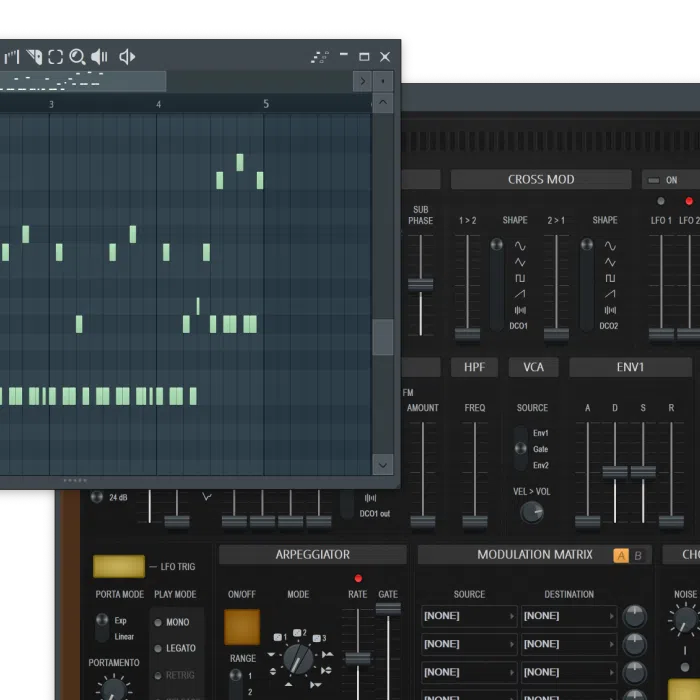Image resolution: width=700 pixels, height=700 pixels.
Task: Click the piano roll note overview minimap
Action: click(83, 81)
